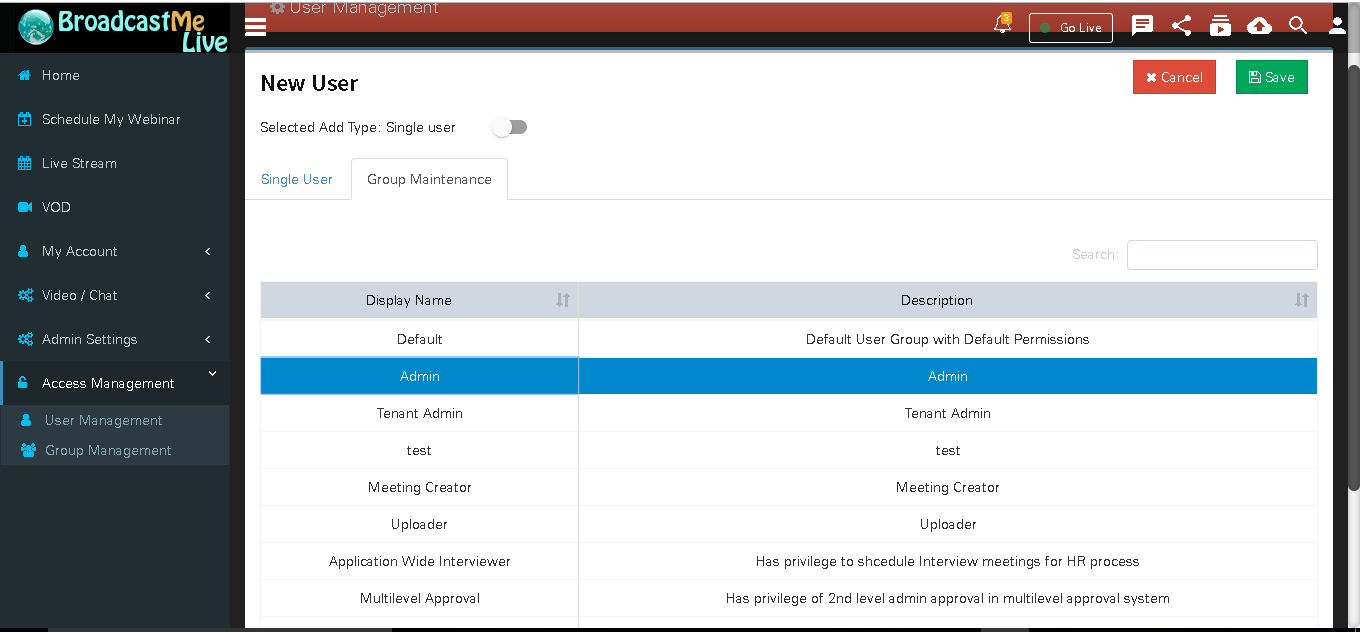Click the Video / Chat gears icon
Image resolution: width=1360 pixels, height=632 pixels.
(25, 295)
